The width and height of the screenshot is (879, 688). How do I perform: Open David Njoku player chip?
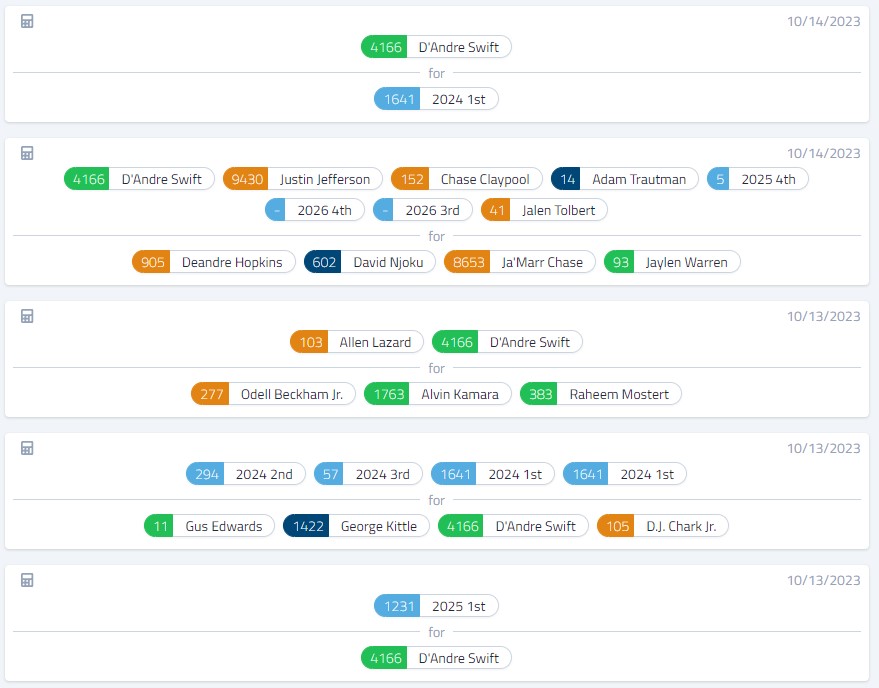[x=370, y=262]
